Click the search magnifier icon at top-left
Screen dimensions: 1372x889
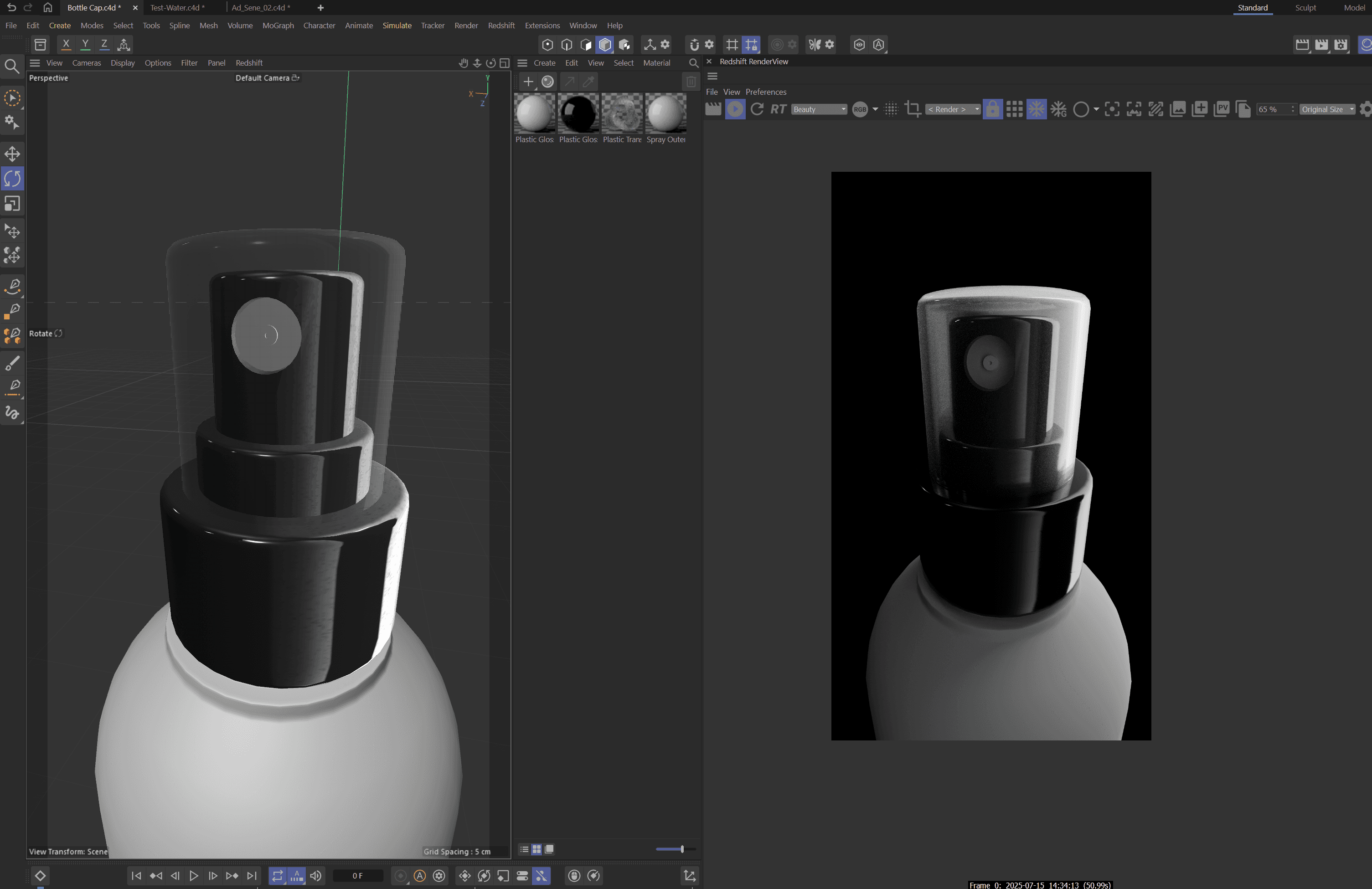(x=11, y=66)
